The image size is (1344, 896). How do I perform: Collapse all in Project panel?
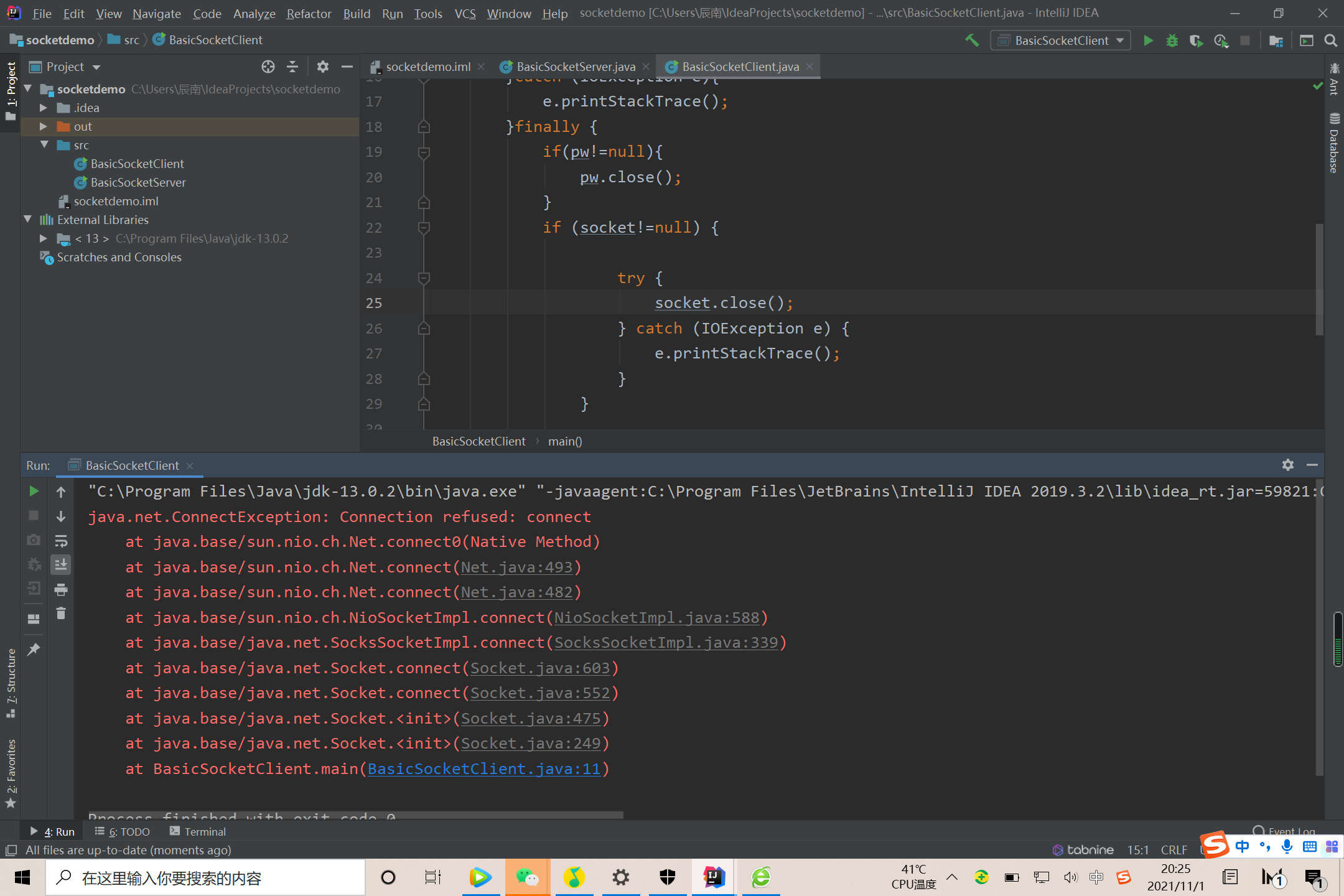click(292, 67)
